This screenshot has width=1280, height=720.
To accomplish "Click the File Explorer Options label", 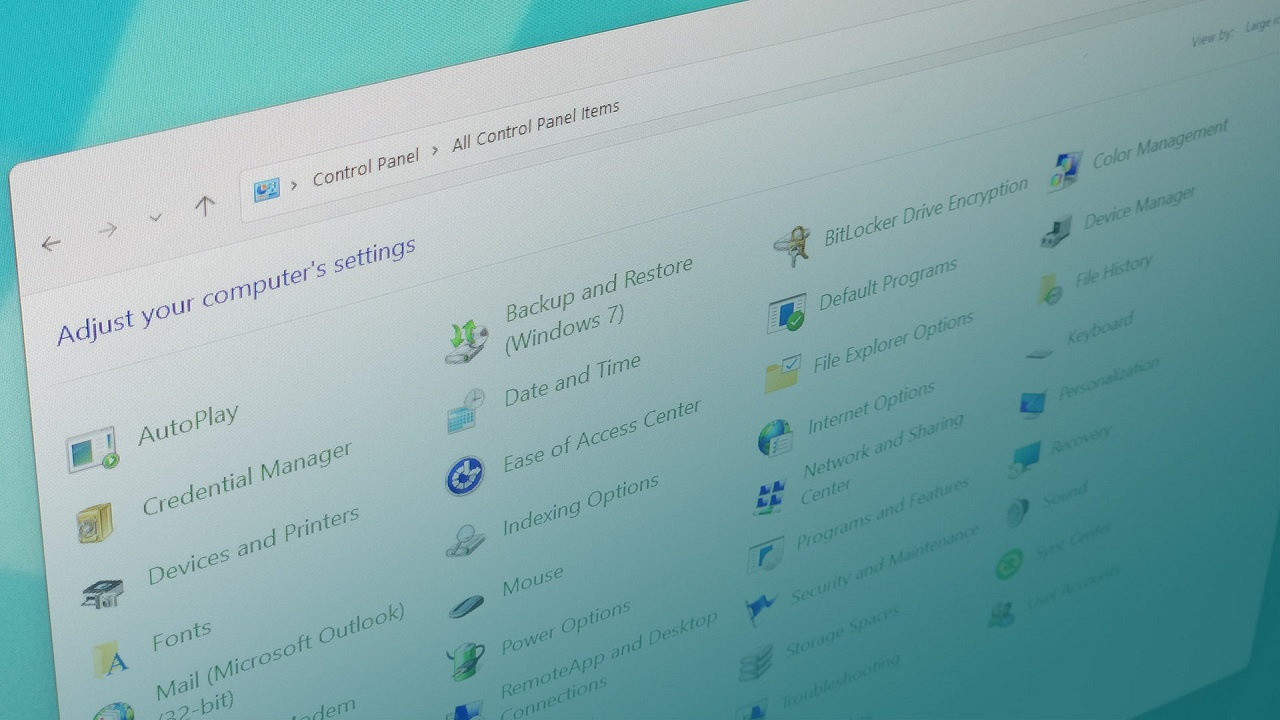I will [x=893, y=342].
